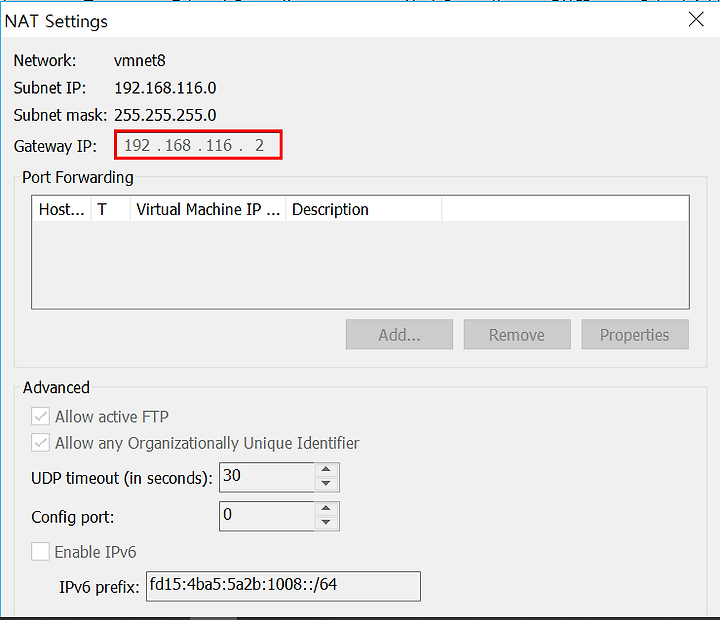Increase Config port with up arrow
Screen dimensions: 720x620
click(326, 509)
